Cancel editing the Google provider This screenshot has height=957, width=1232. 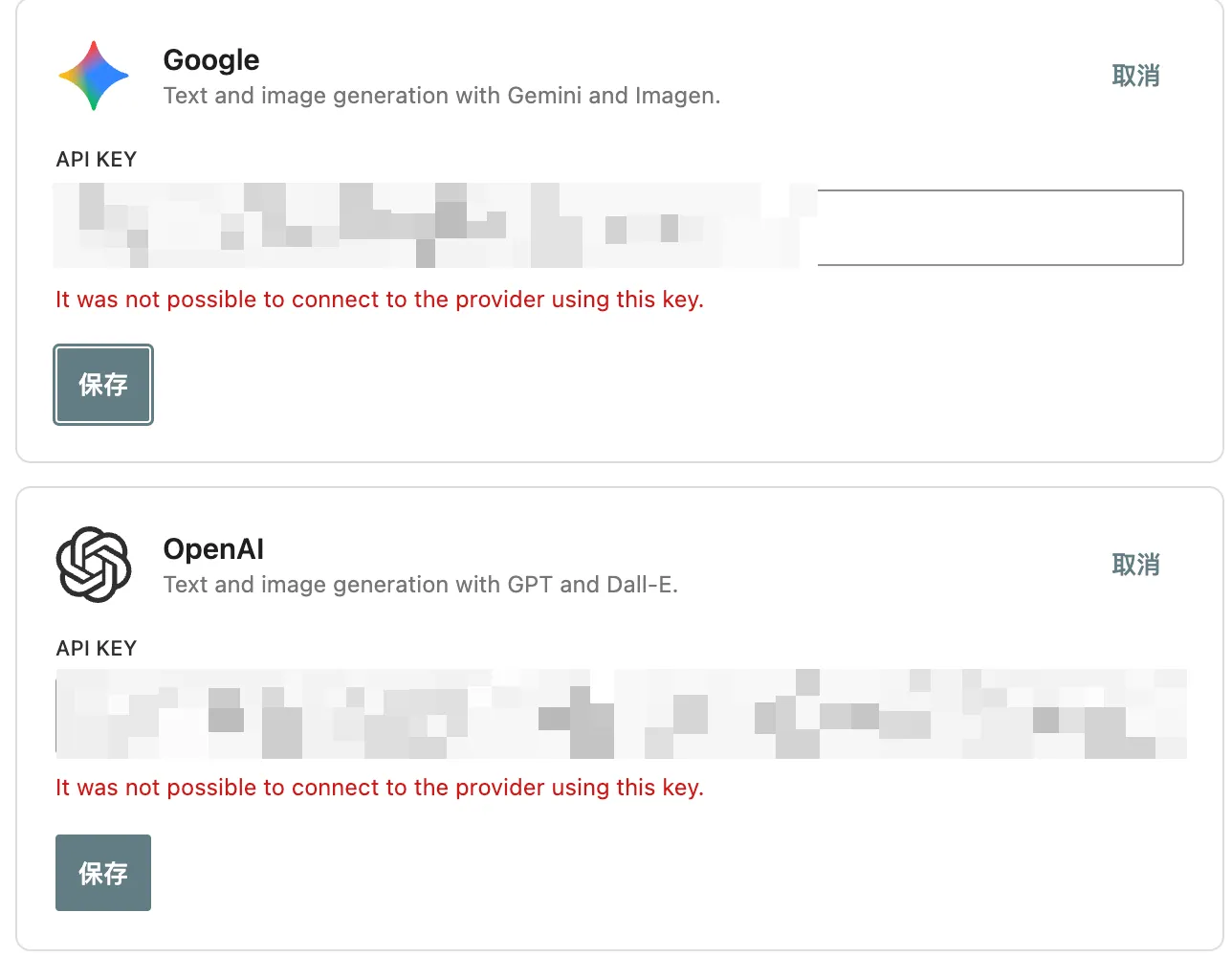pos(1135,76)
